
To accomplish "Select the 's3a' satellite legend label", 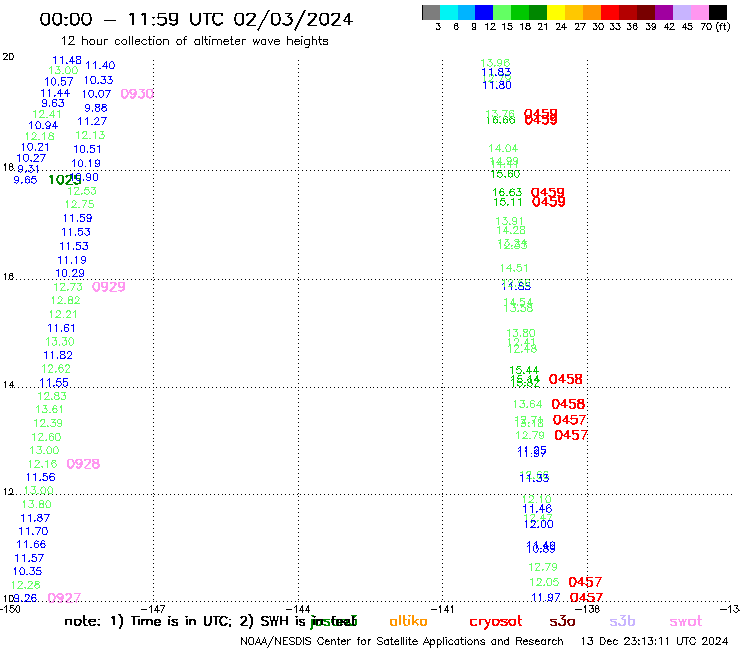I will [x=562, y=621].
